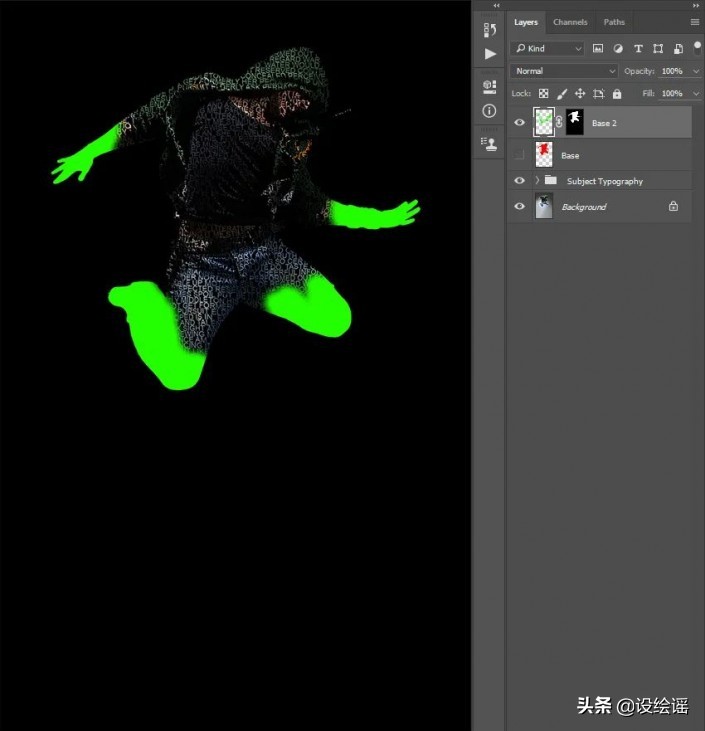Click the Opacity 100% value field
Screen dimensions: 705x731
[673, 71]
